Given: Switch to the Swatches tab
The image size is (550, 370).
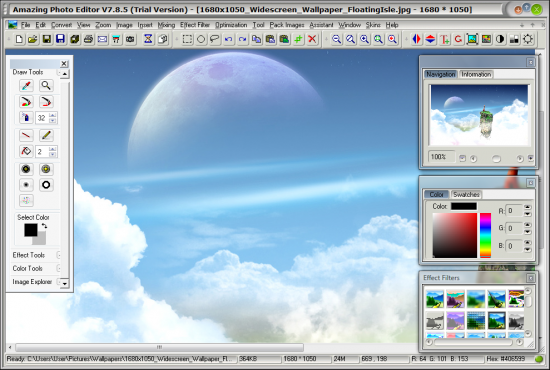Looking at the screenshot, I should pos(466,194).
